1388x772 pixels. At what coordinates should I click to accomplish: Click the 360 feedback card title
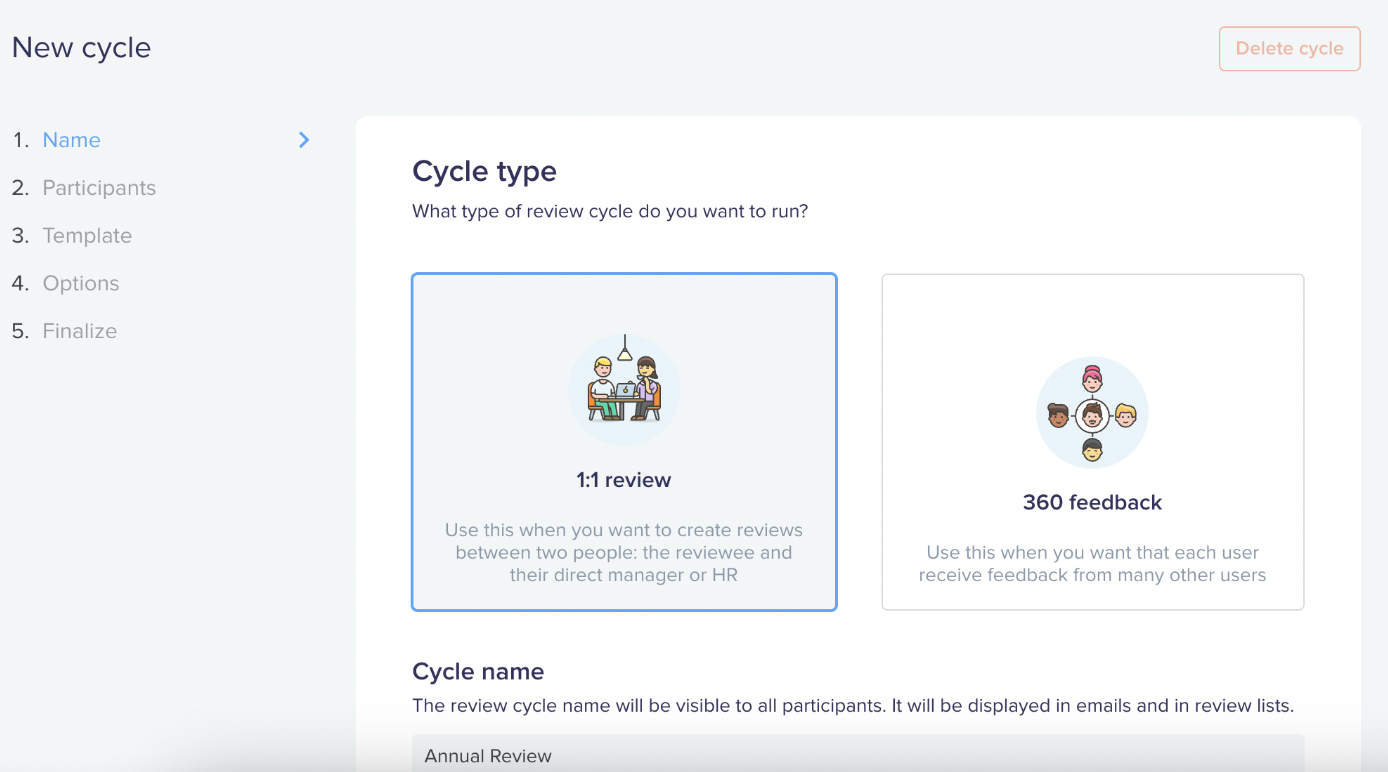1092,503
